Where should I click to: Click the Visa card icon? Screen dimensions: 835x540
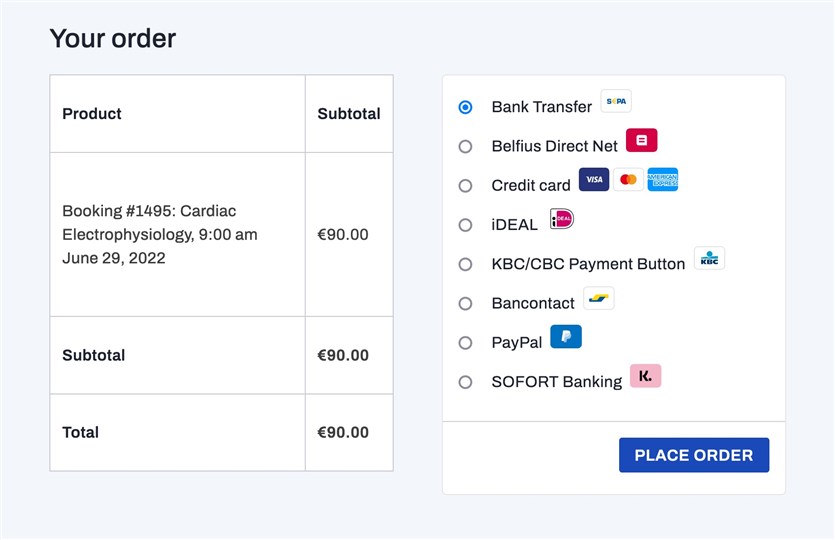tap(594, 180)
